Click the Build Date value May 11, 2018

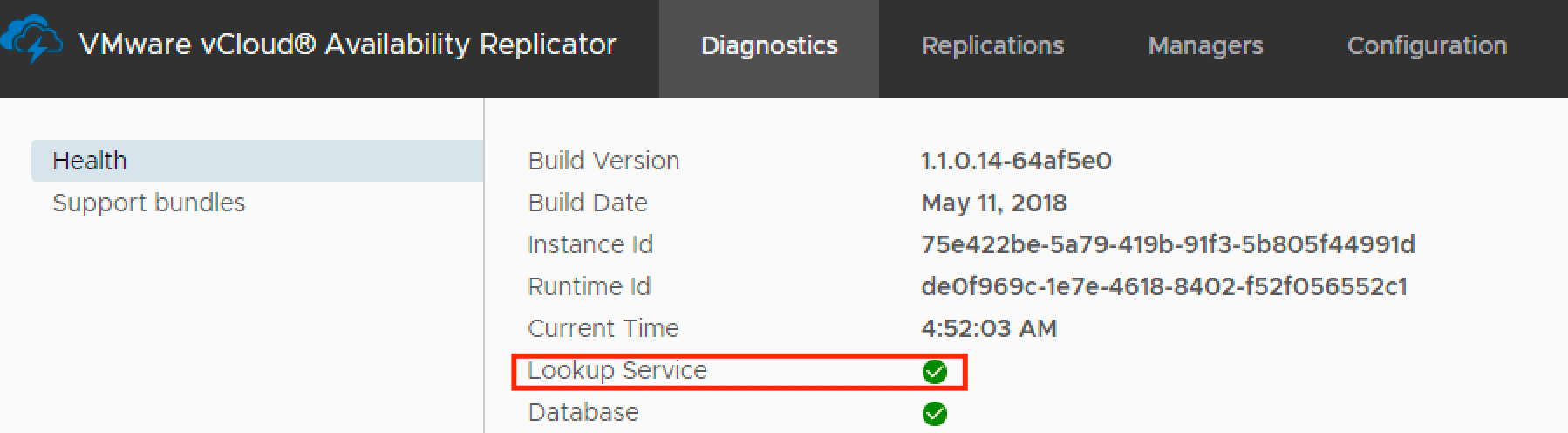[993, 203]
